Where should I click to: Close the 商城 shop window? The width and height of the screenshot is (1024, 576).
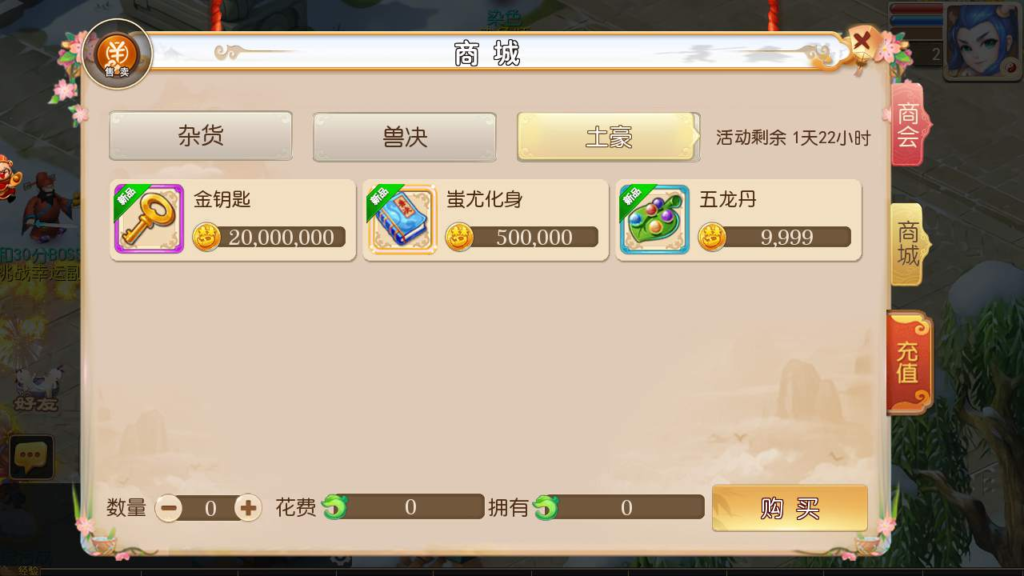(862, 41)
